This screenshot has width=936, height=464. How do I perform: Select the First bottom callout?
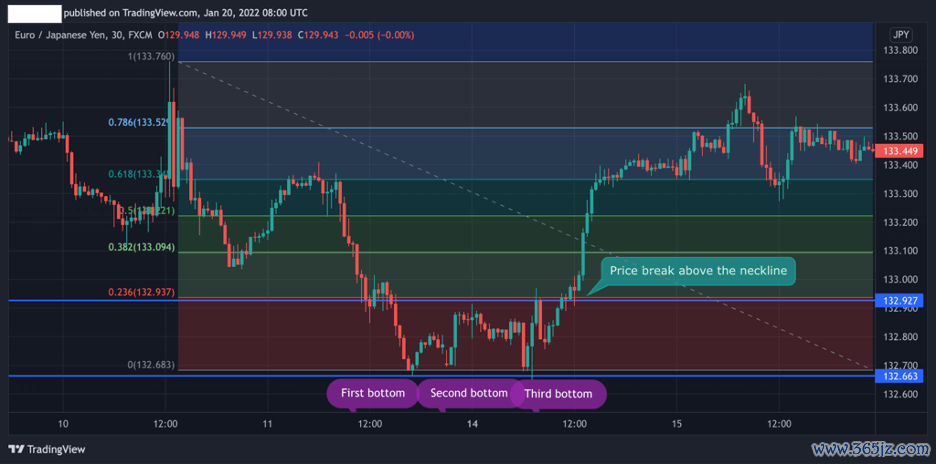(372, 394)
